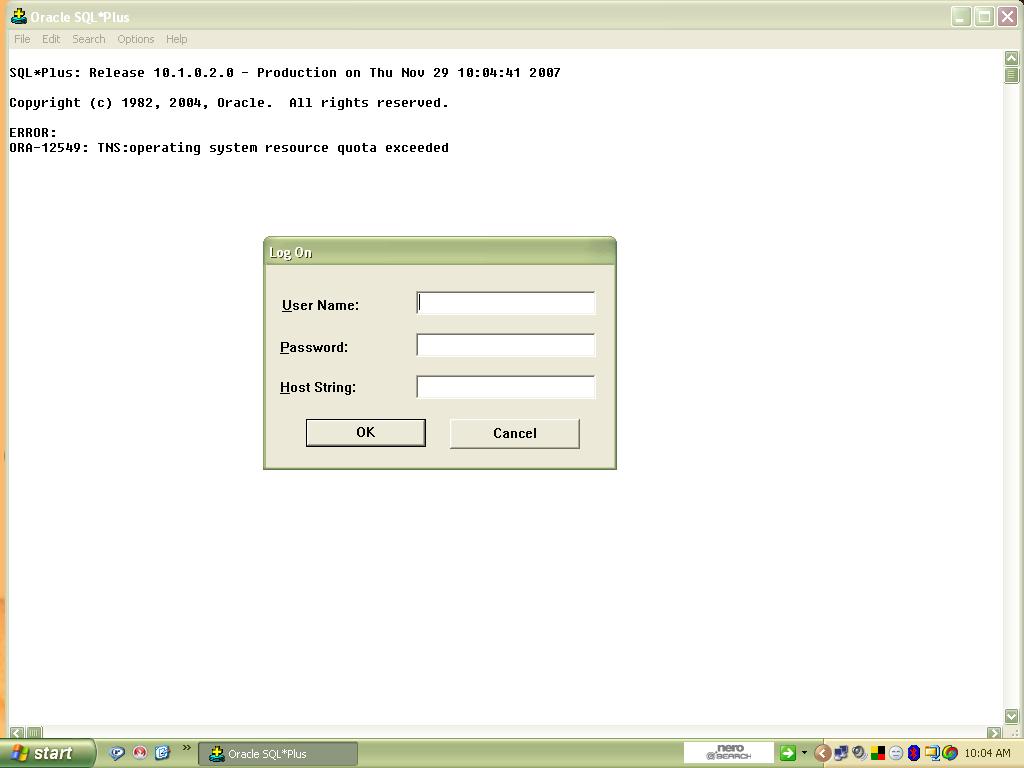1024x768 pixels.
Task: Open the Nero Search options dropdown arrow
Action: click(x=805, y=753)
